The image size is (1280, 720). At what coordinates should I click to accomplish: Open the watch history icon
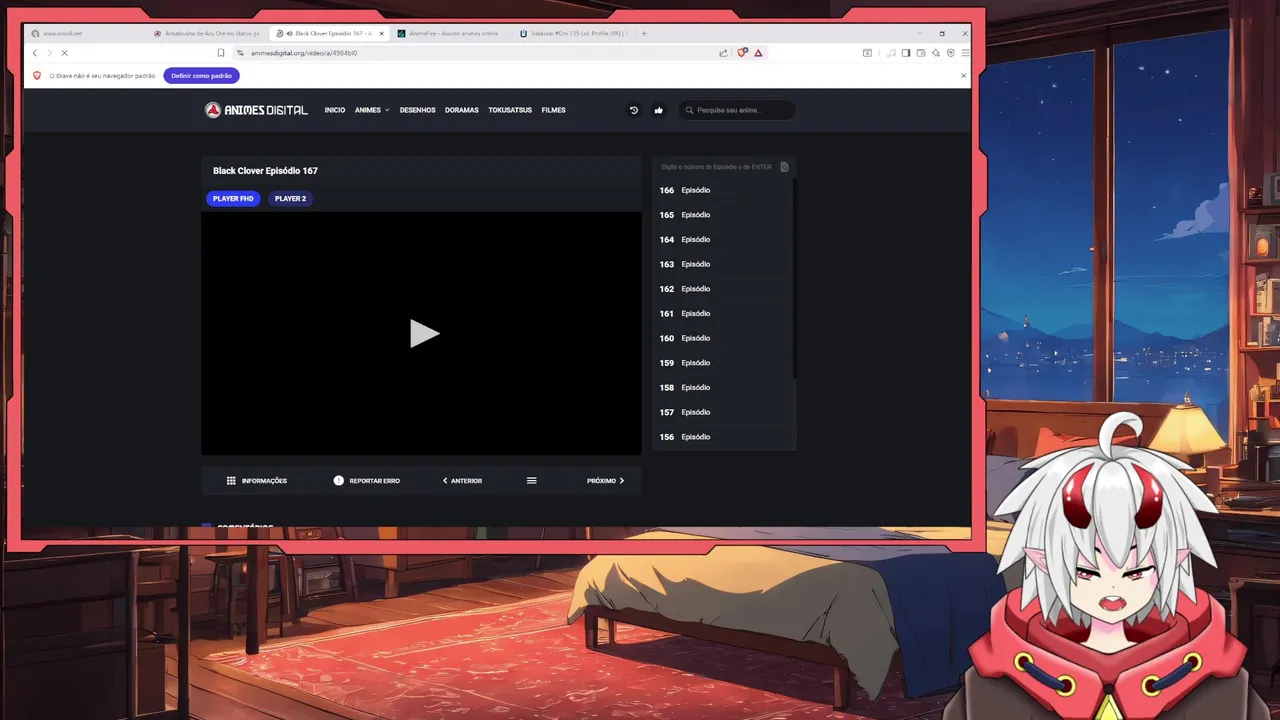633,110
